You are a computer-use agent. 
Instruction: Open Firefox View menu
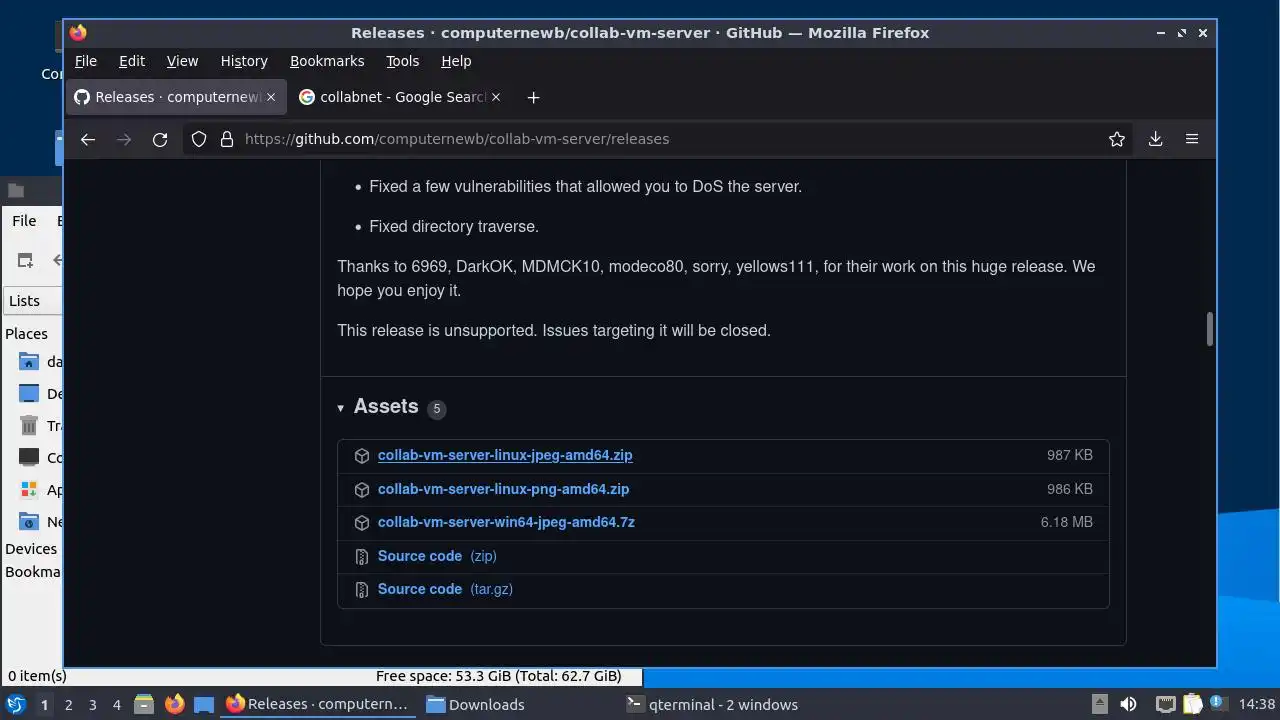182,61
